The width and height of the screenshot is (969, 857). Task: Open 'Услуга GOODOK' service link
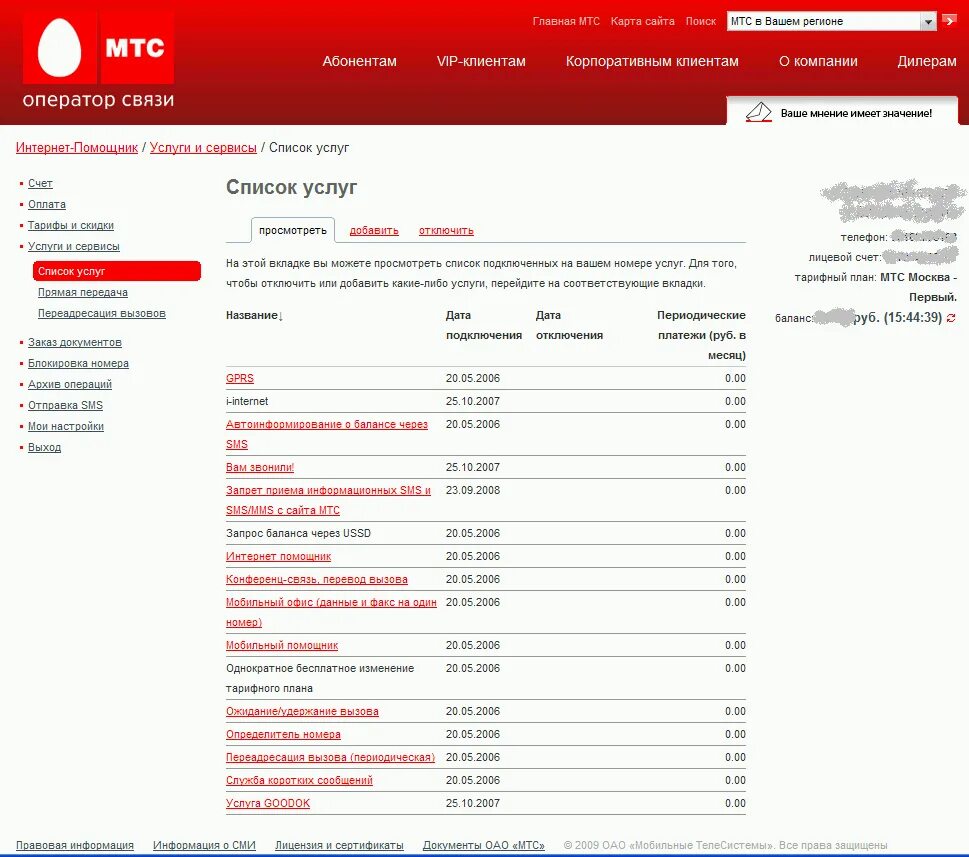268,803
